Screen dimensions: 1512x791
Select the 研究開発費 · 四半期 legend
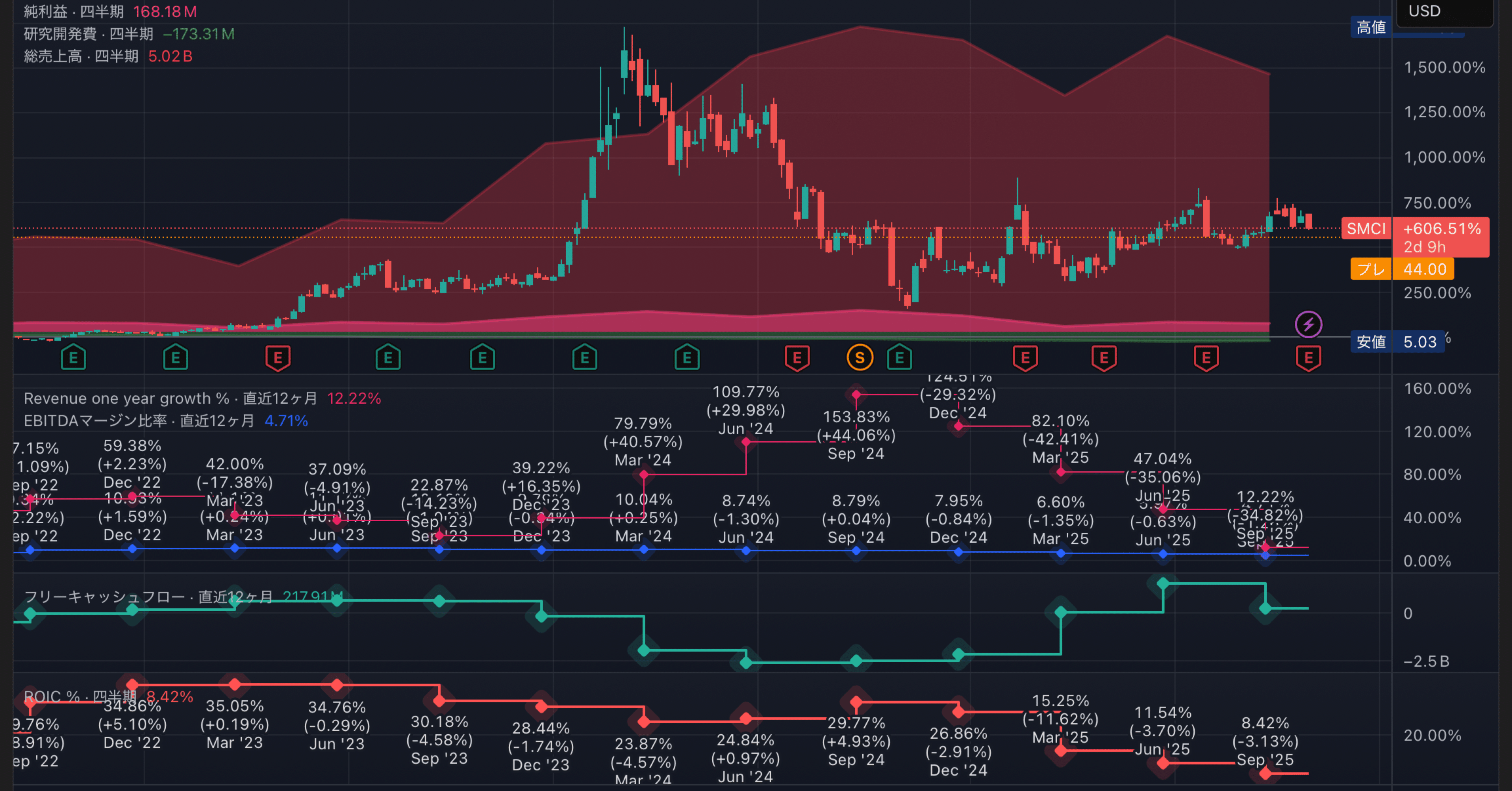[88, 34]
